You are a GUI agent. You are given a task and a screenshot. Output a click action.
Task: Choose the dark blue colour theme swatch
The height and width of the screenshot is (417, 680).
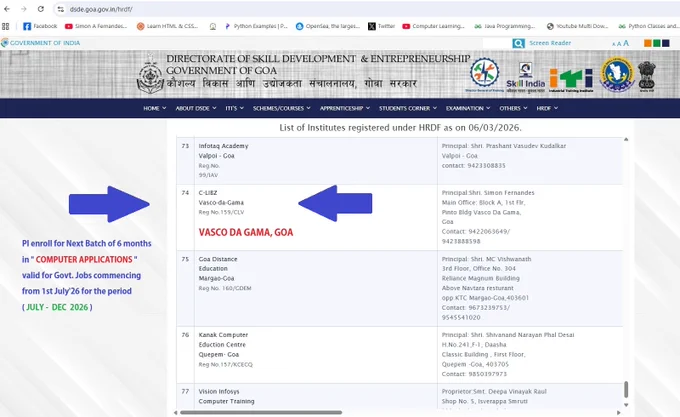click(x=666, y=43)
